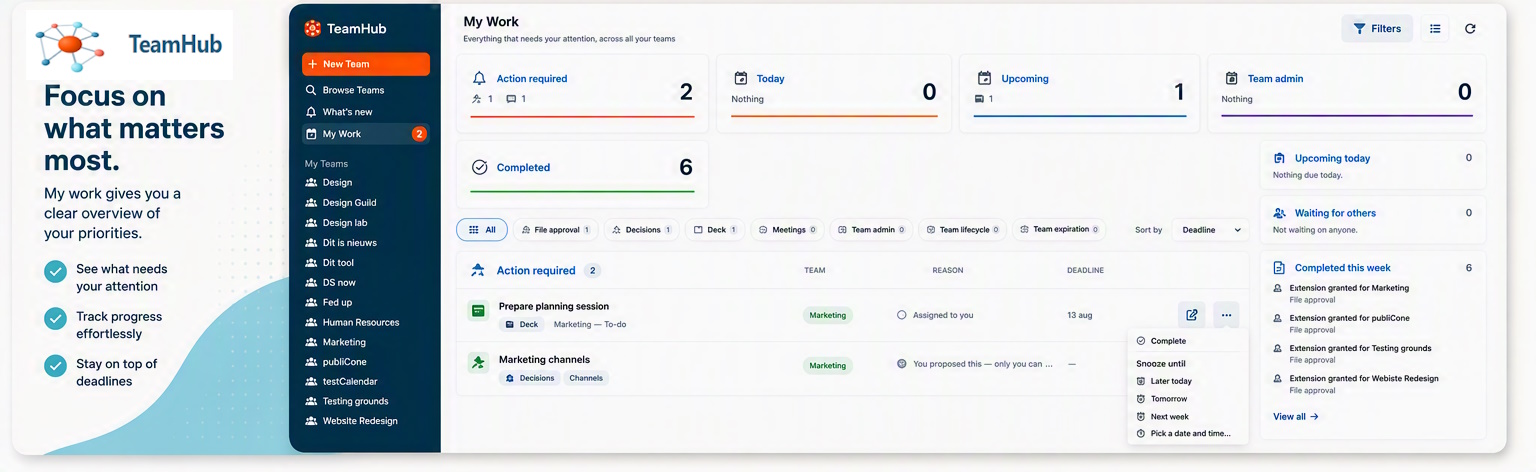
Task: Click the three-dots more options button
Action: click(1226, 315)
